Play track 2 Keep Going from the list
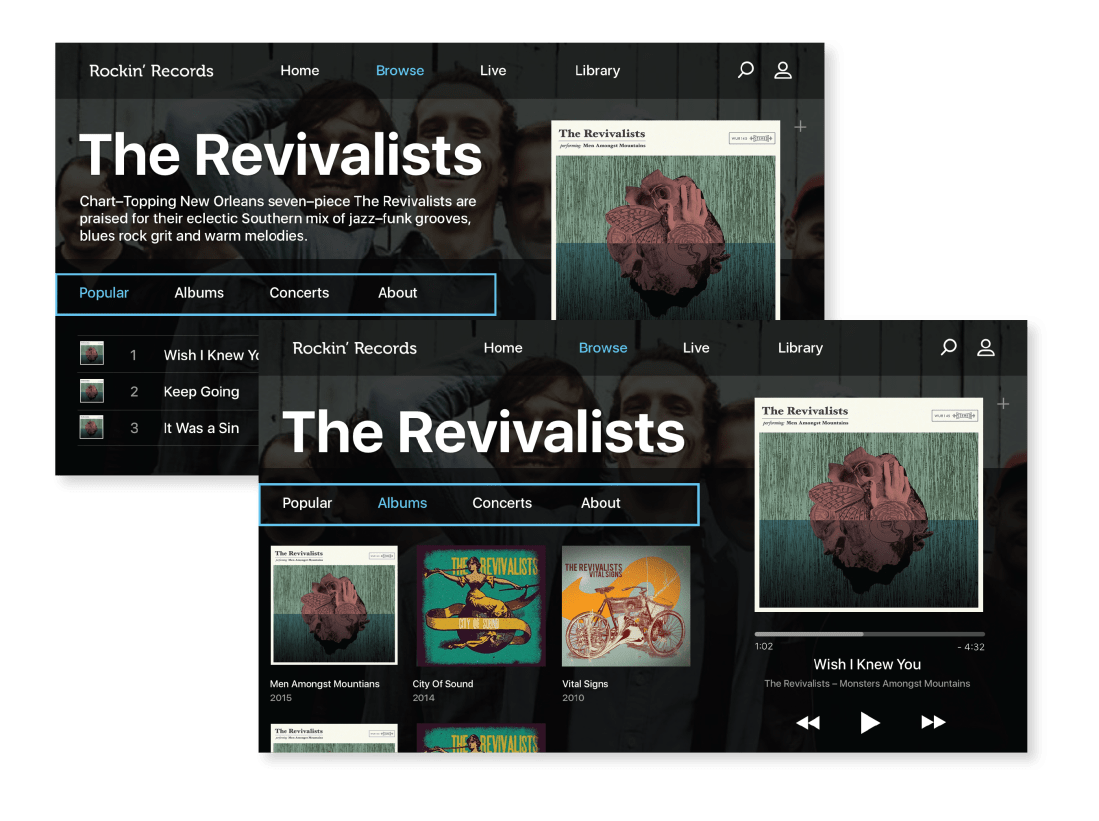The image size is (1099, 821). [x=201, y=392]
